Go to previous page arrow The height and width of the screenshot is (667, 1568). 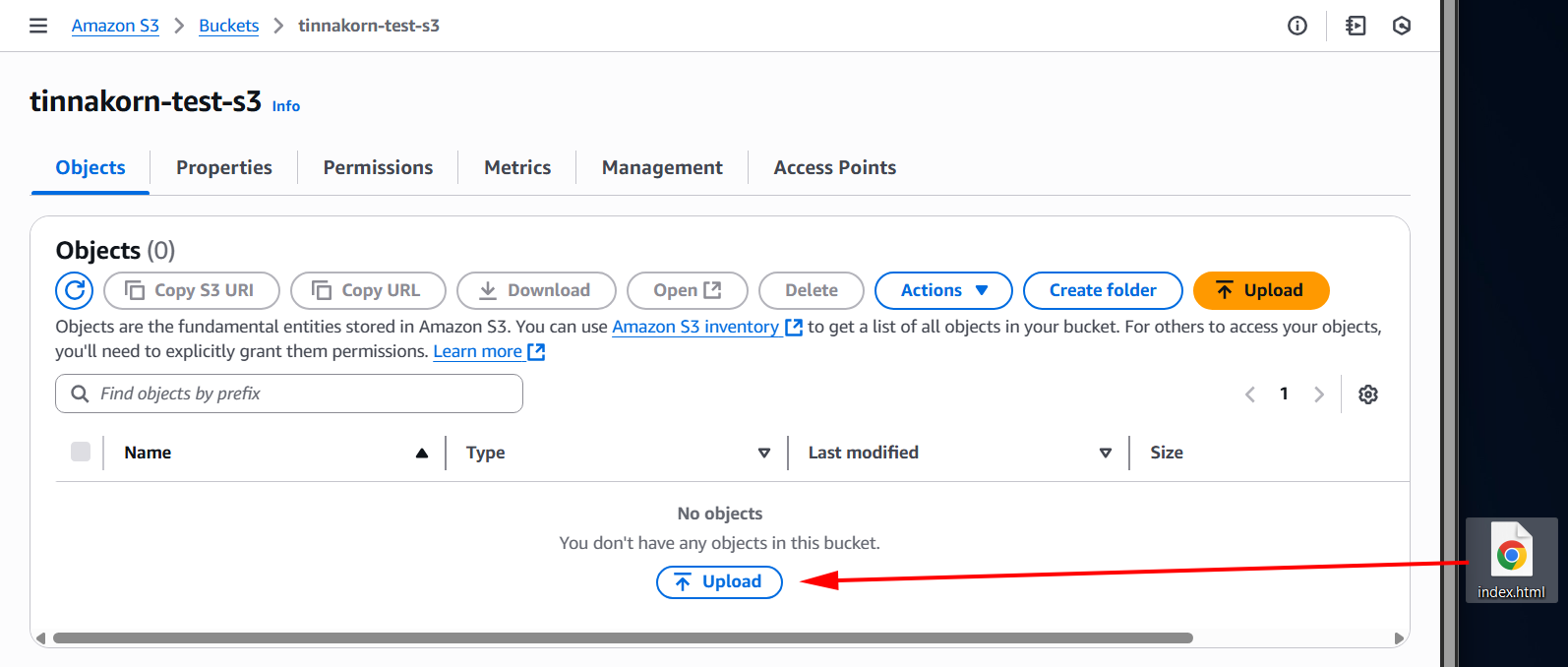[1250, 394]
